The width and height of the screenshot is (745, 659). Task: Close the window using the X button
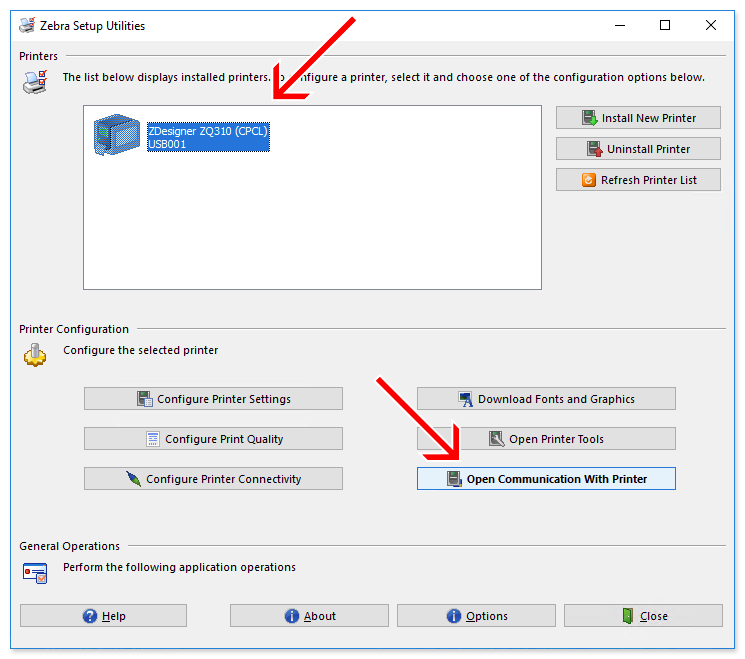[711, 25]
